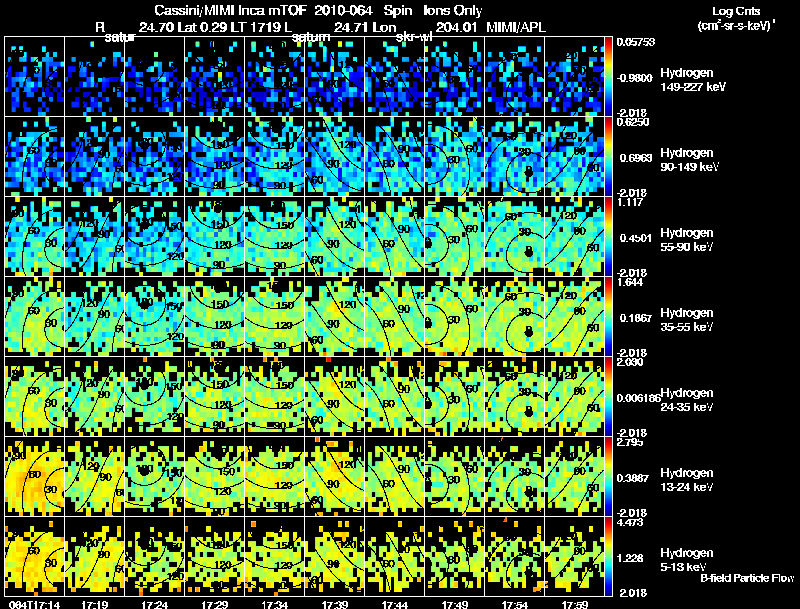Click the '17:34' time axis label

click(x=274, y=604)
